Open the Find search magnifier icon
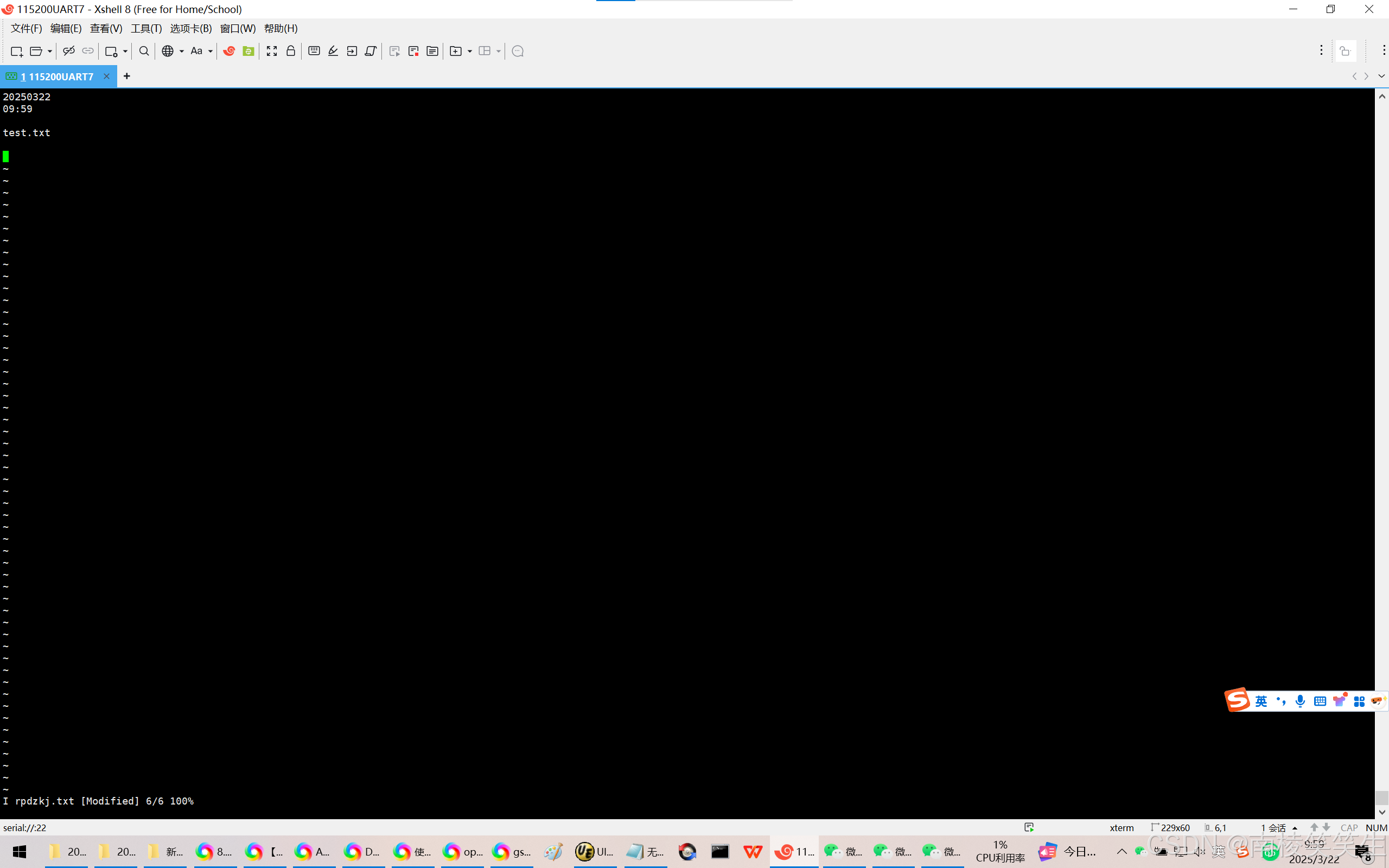This screenshot has width=1389, height=868. (144, 51)
